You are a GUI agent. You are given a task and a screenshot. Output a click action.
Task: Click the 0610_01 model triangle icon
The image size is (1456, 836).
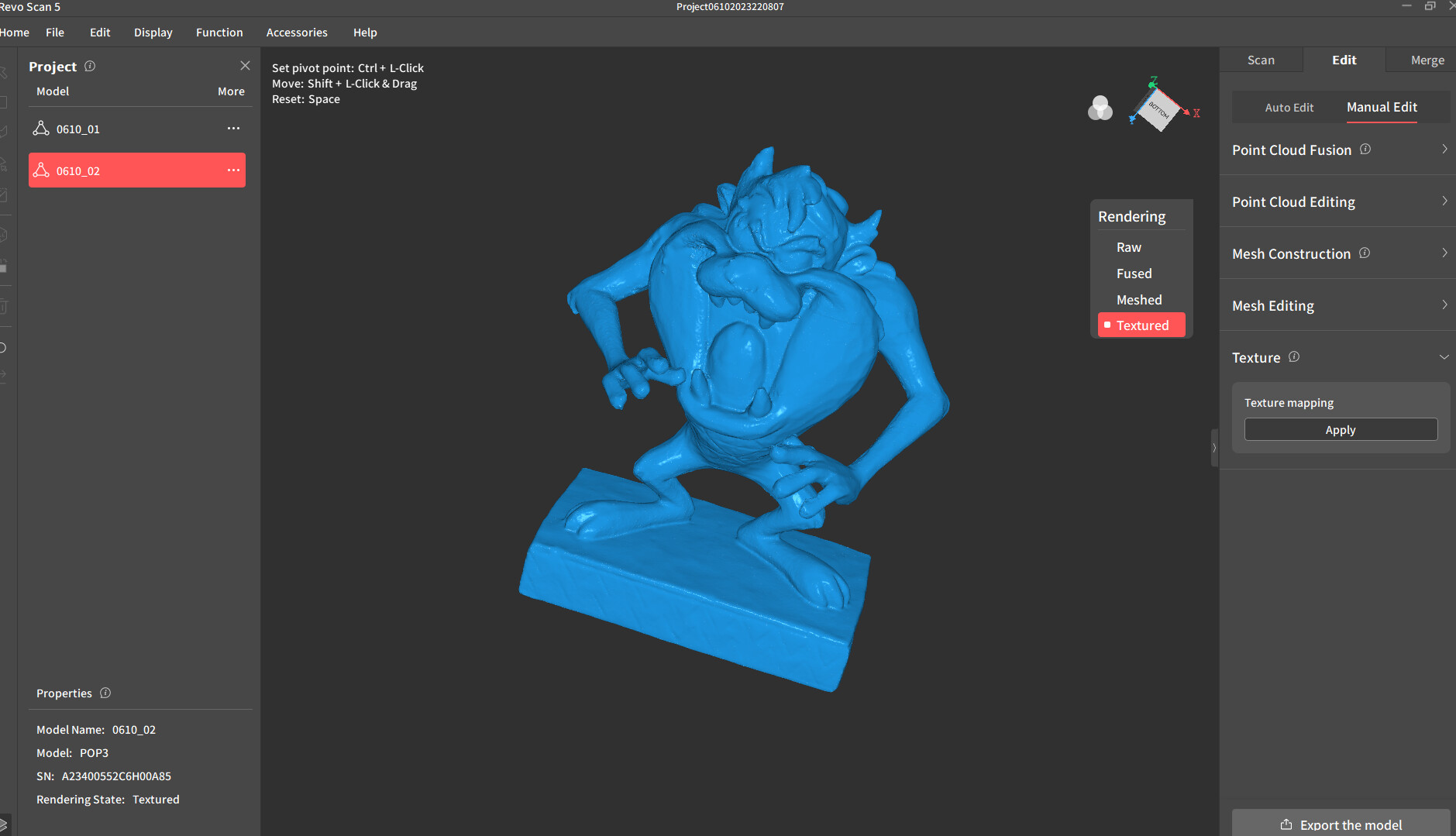coord(41,129)
